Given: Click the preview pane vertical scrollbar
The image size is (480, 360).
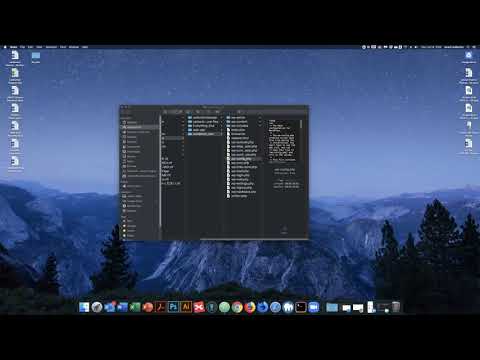Looking at the screenshot, I should pos(302,124).
